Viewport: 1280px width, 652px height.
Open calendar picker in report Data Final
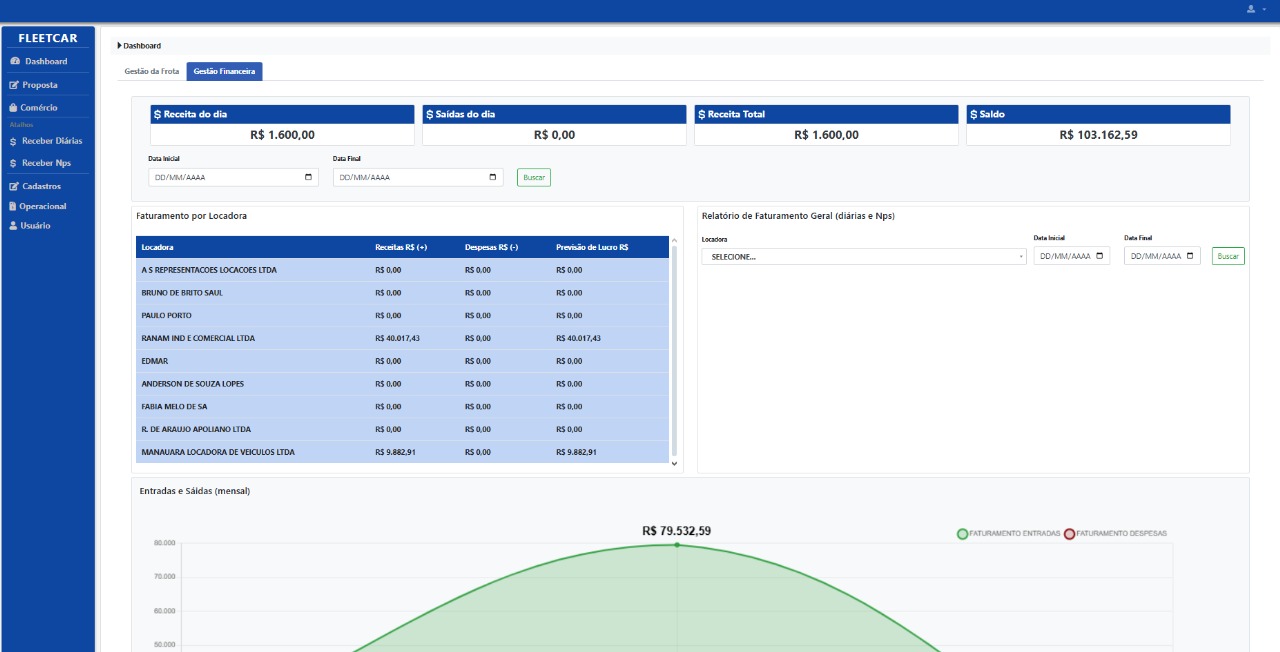pos(1190,256)
